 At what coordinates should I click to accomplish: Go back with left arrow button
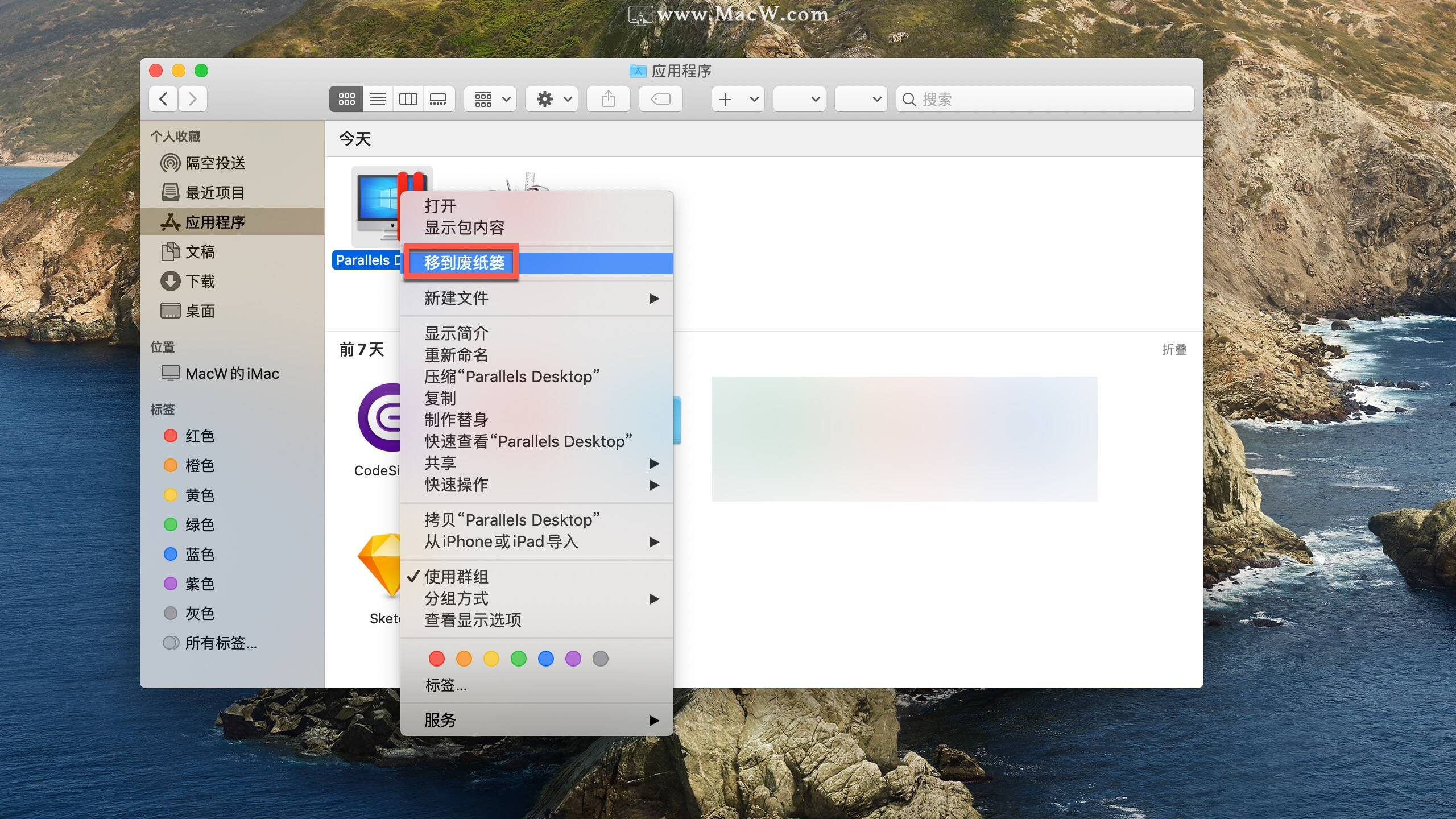pos(163,100)
